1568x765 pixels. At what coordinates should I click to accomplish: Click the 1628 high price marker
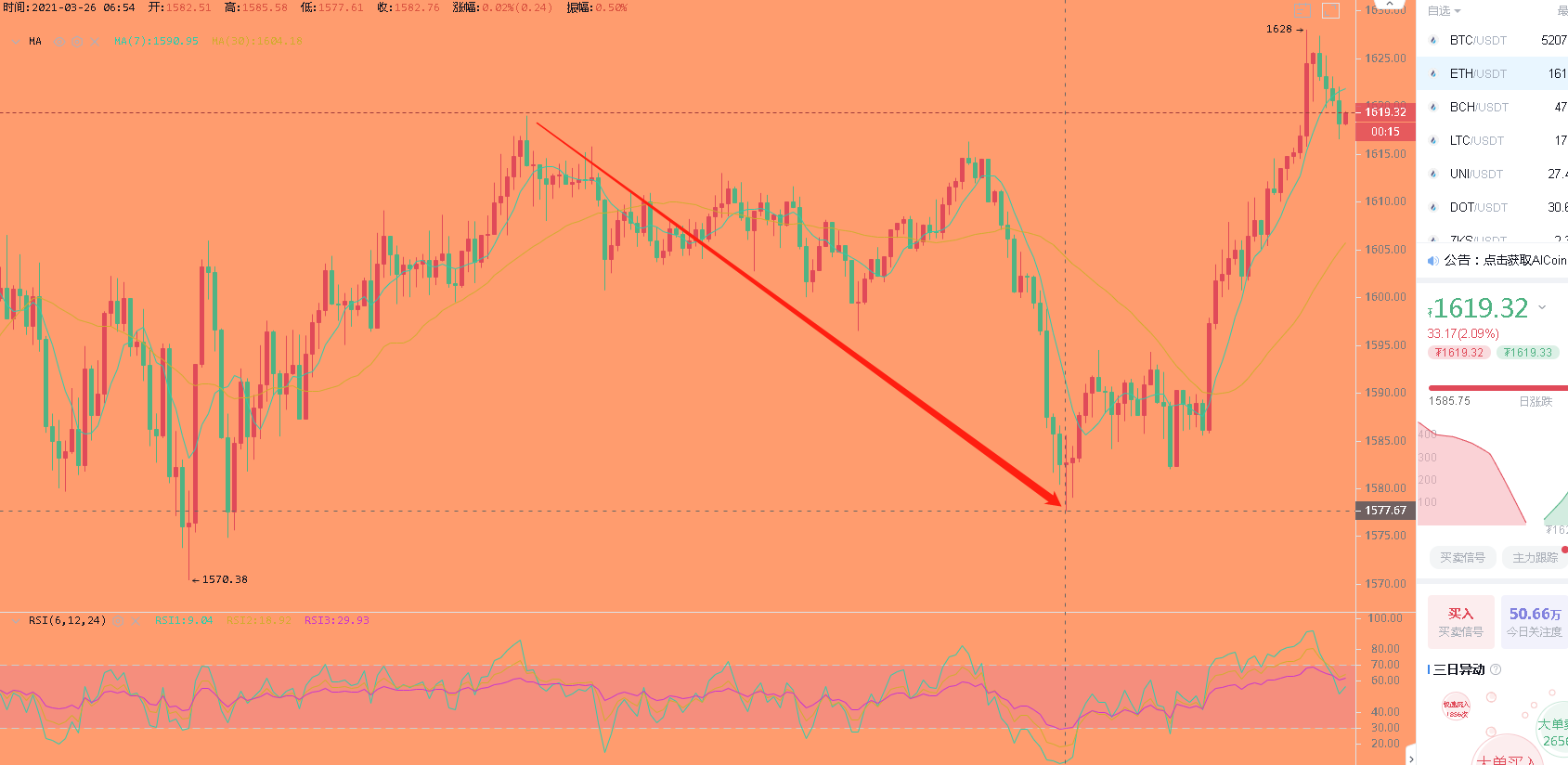coord(1284,29)
